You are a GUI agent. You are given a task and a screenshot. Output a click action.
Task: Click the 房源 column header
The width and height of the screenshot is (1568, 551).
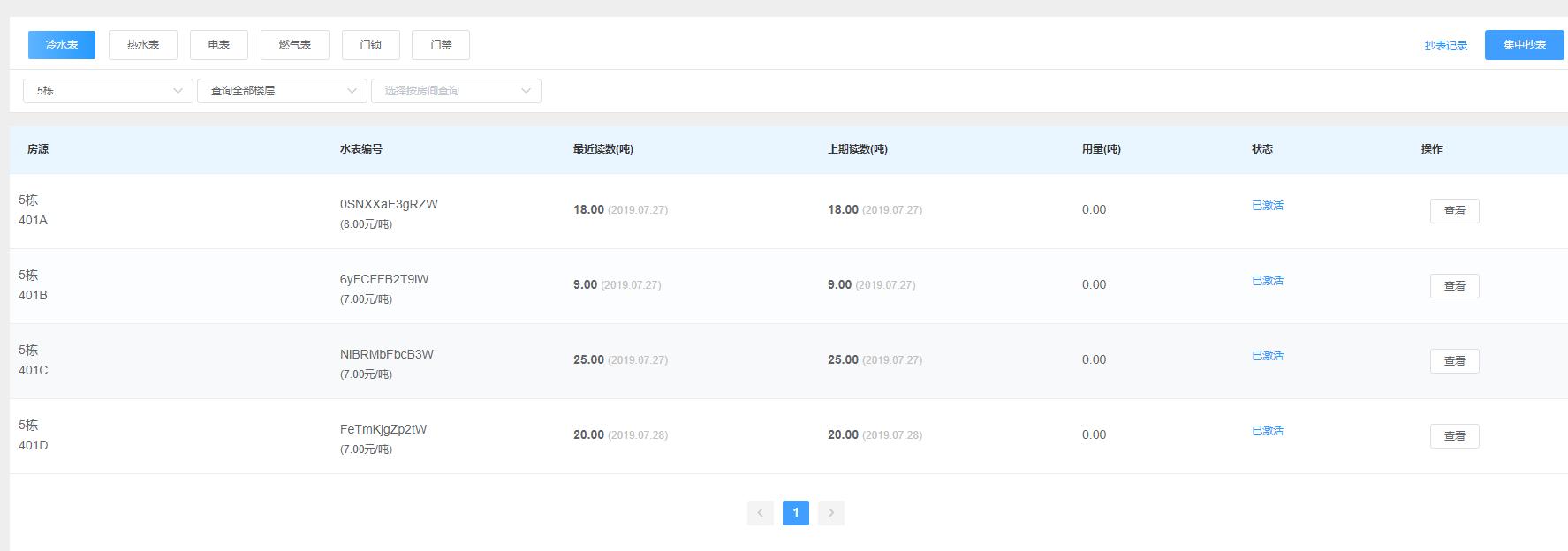pyautogui.click(x=38, y=149)
